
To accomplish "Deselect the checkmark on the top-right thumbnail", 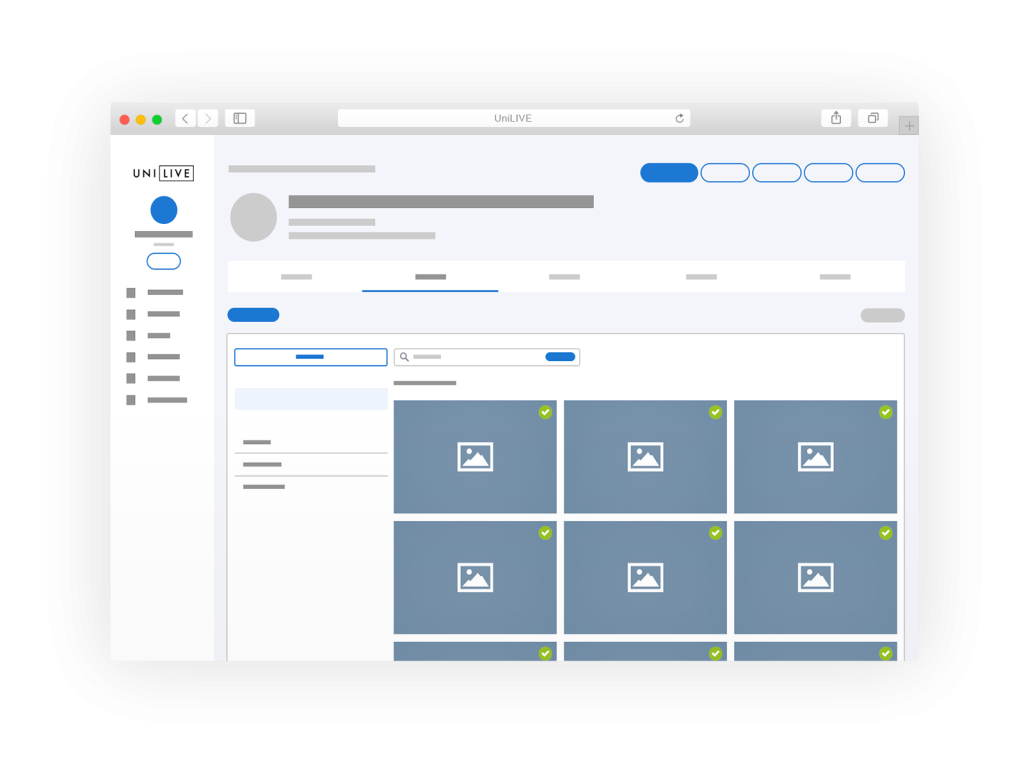I will [885, 412].
